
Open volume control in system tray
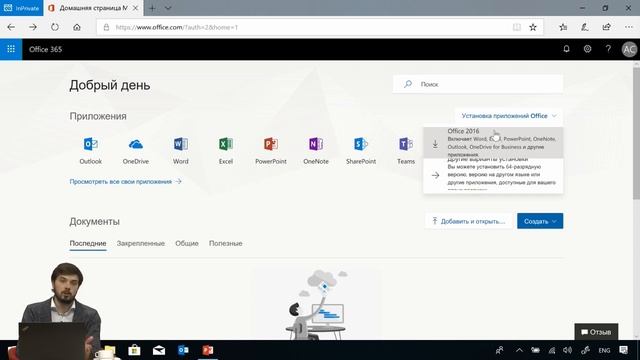[x=567, y=350]
